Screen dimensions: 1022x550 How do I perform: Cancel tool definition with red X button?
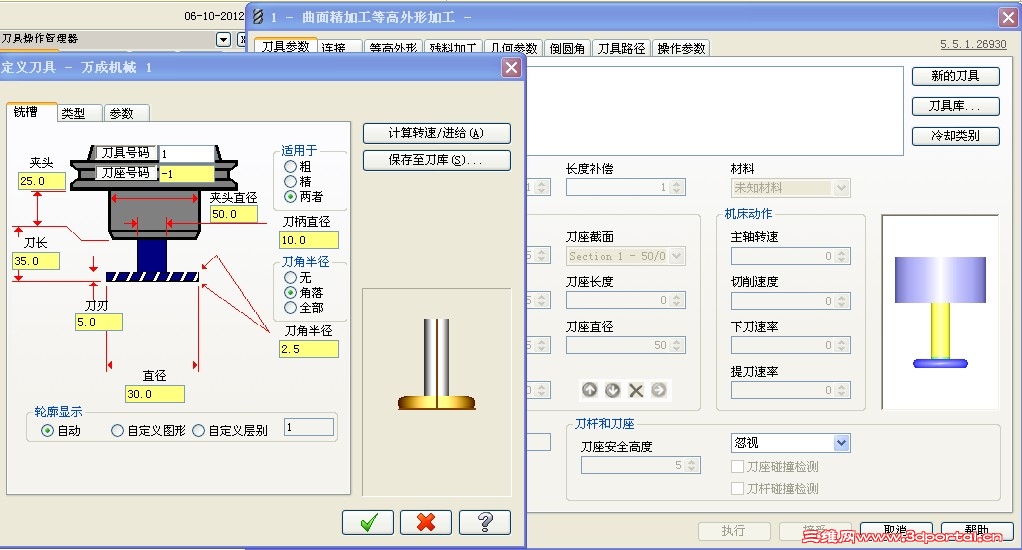[426, 522]
